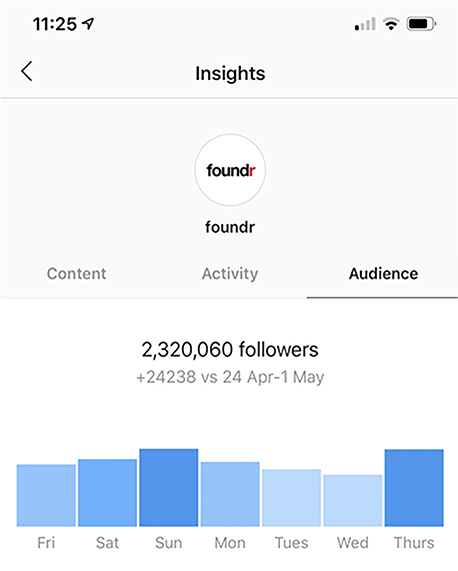The height and width of the screenshot is (571, 458).
Task: Tap the foundr username label
Action: [230, 227]
